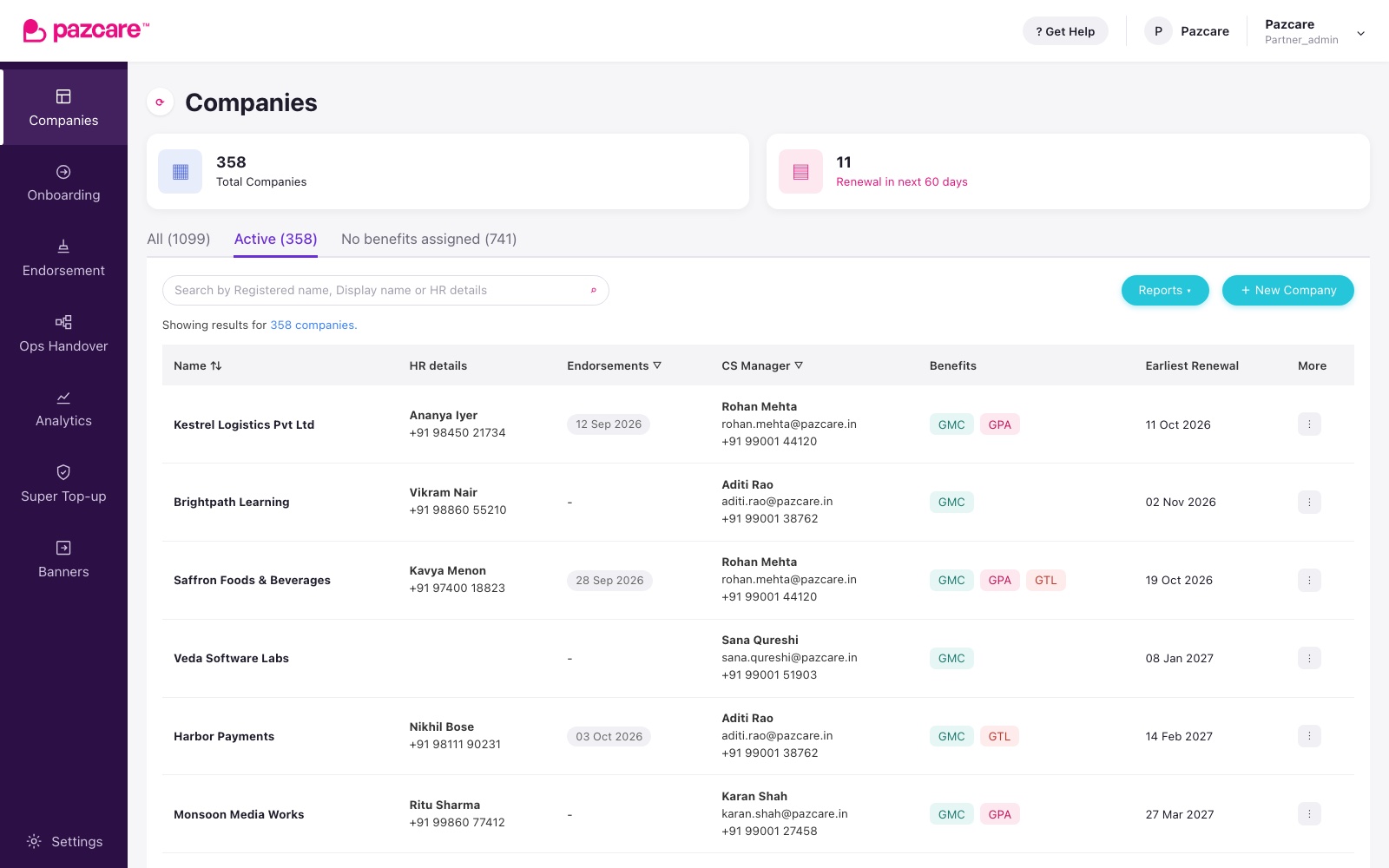Click the Benefits column header
The width and height of the screenshot is (1389, 868).
(x=953, y=365)
